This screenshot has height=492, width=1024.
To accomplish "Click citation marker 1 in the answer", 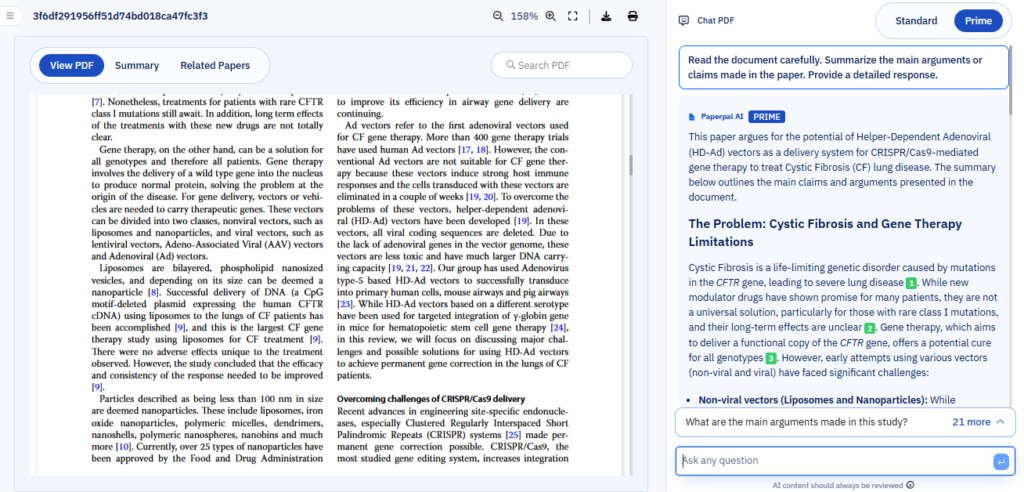I will tap(911, 283).
